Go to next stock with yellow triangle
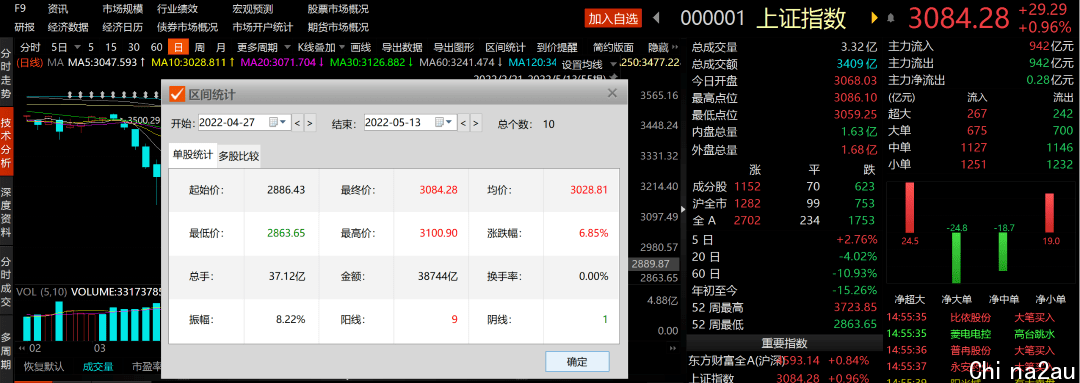This screenshot has width=1080, height=383. (875, 18)
